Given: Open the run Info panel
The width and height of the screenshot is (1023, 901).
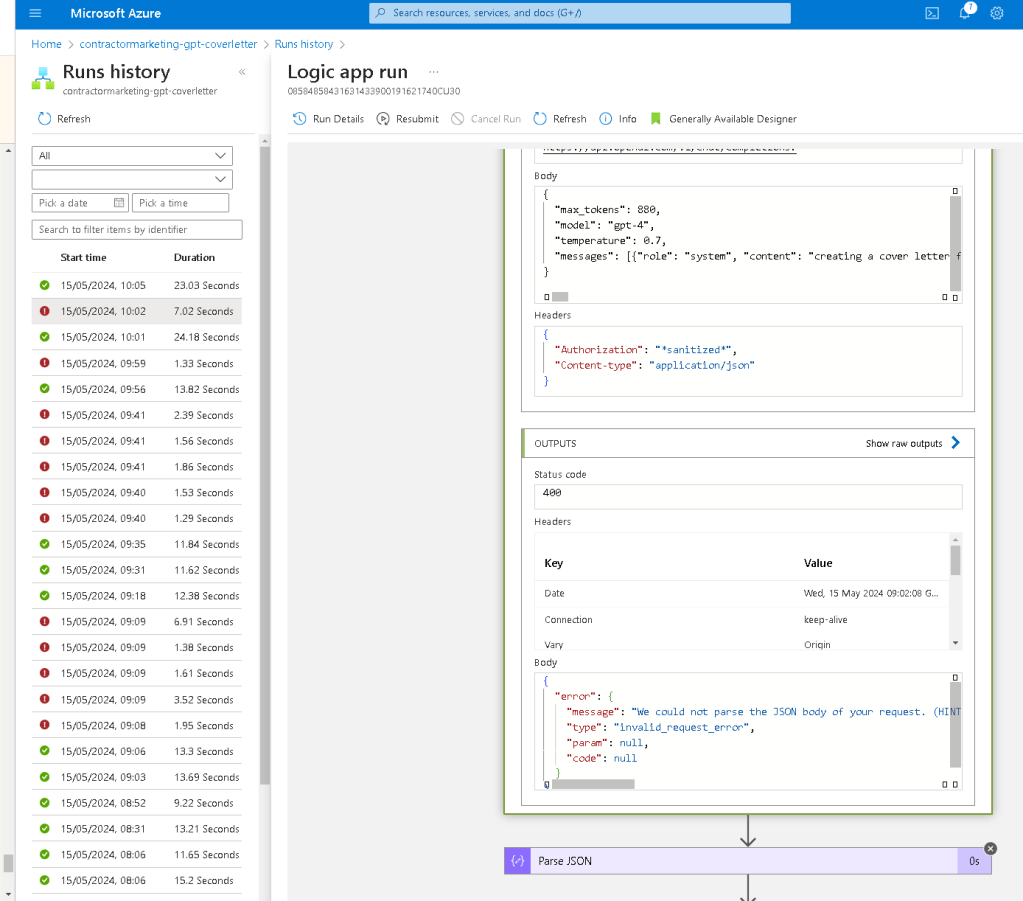Looking at the screenshot, I should tap(618, 119).
